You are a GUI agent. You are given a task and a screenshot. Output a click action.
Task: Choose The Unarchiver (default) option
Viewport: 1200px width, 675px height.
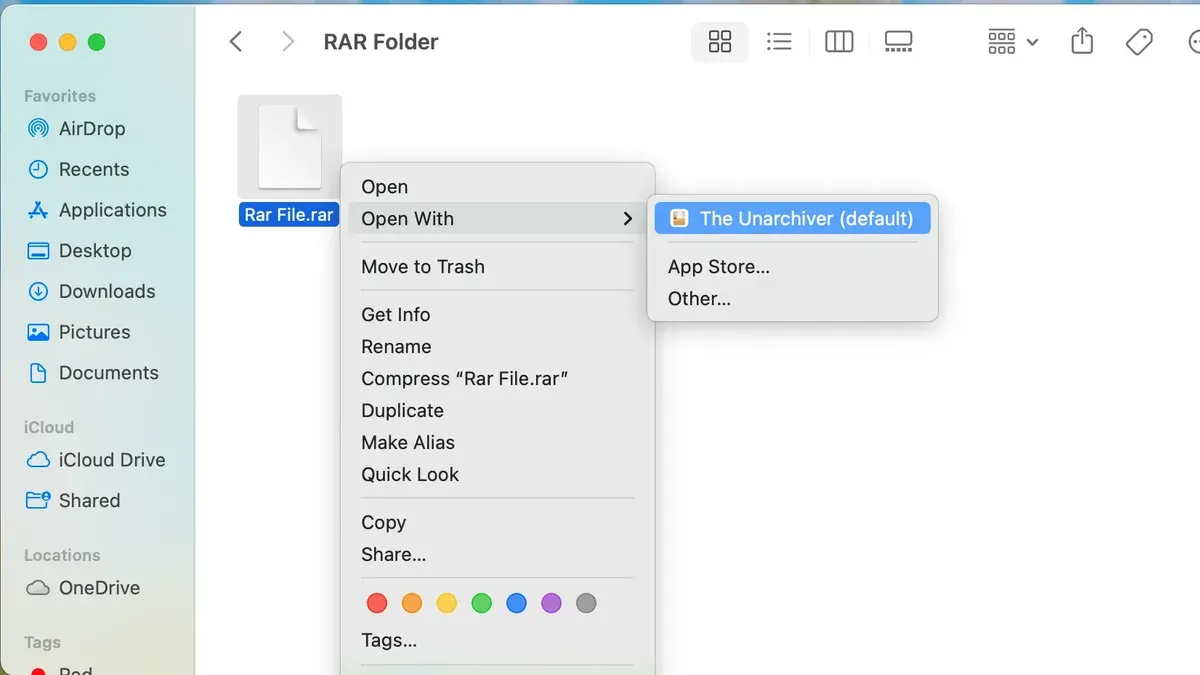[x=792, y=219]
